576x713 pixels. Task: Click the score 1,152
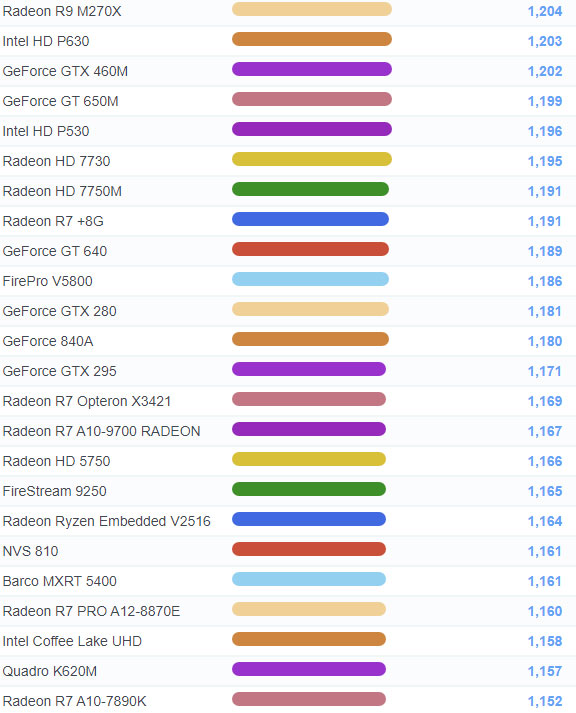pos(545,702)
